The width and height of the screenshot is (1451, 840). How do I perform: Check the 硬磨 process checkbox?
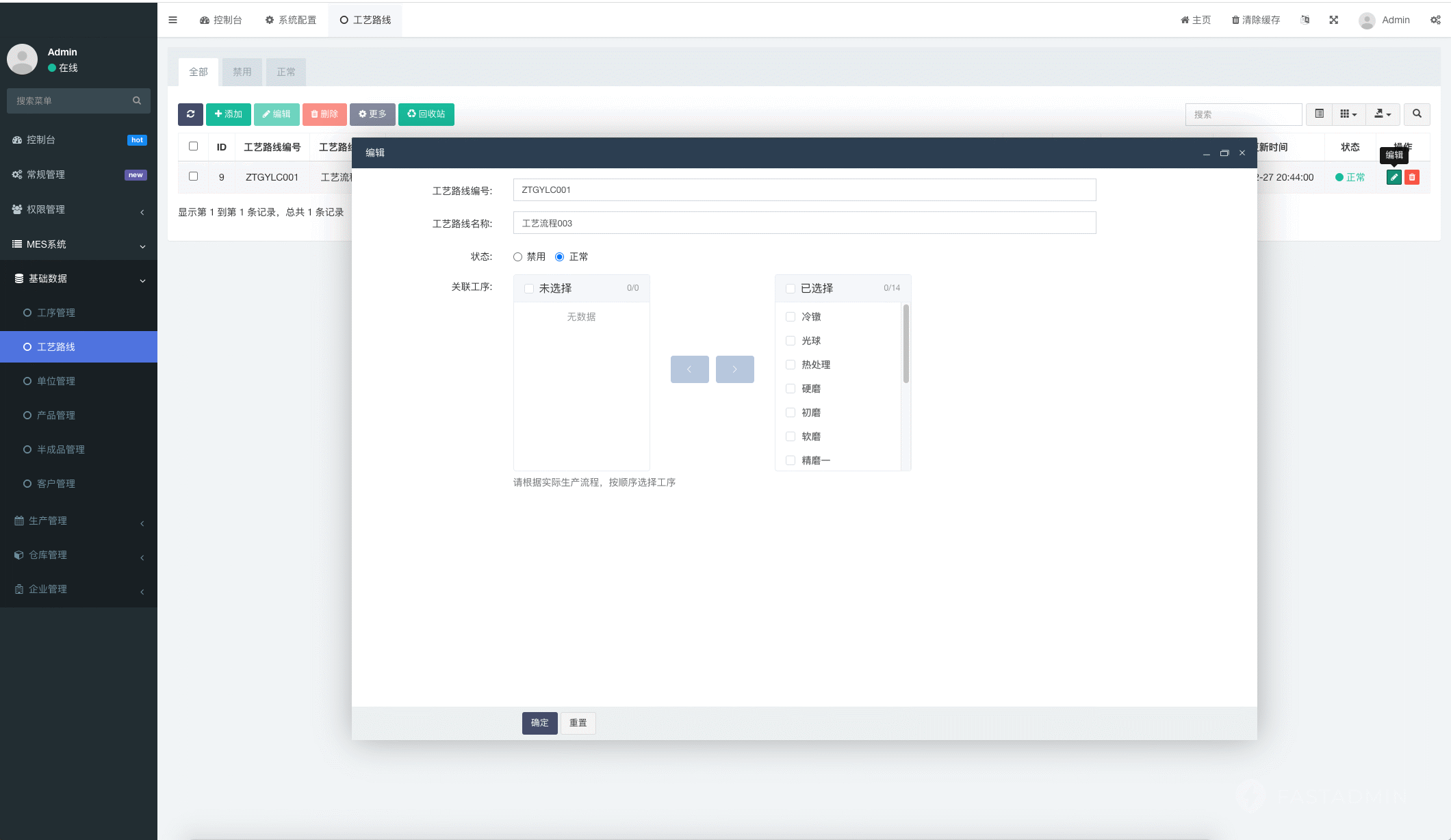(791, 389)
